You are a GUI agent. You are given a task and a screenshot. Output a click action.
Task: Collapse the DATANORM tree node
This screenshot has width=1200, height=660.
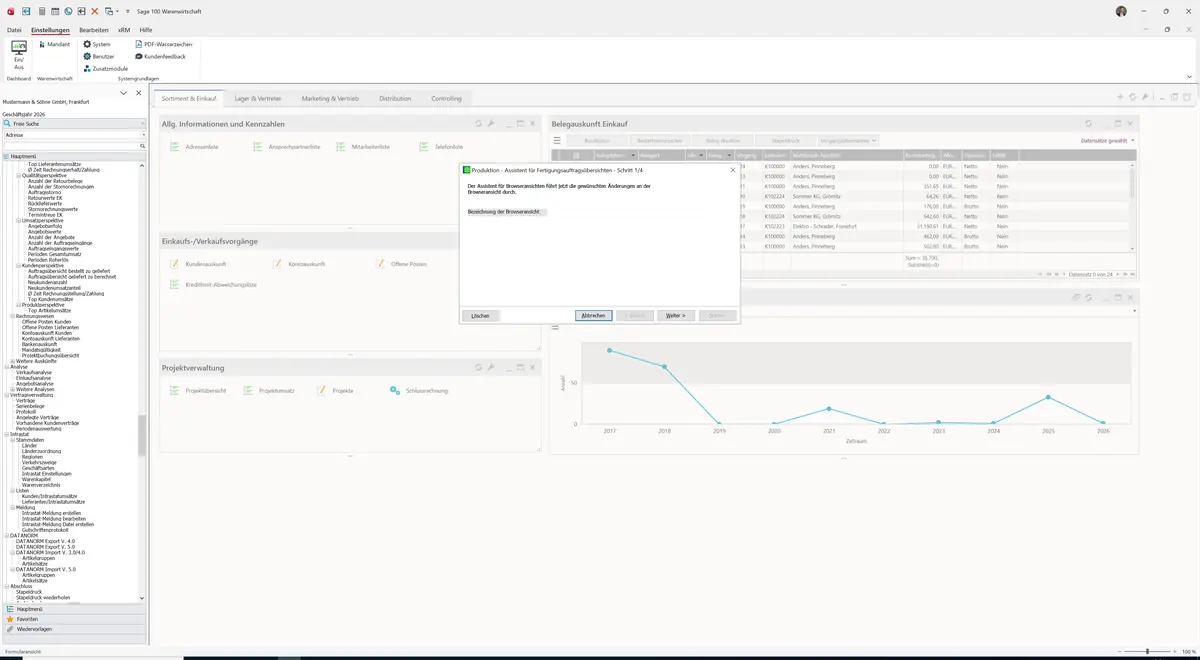click(x=6, y=535)
